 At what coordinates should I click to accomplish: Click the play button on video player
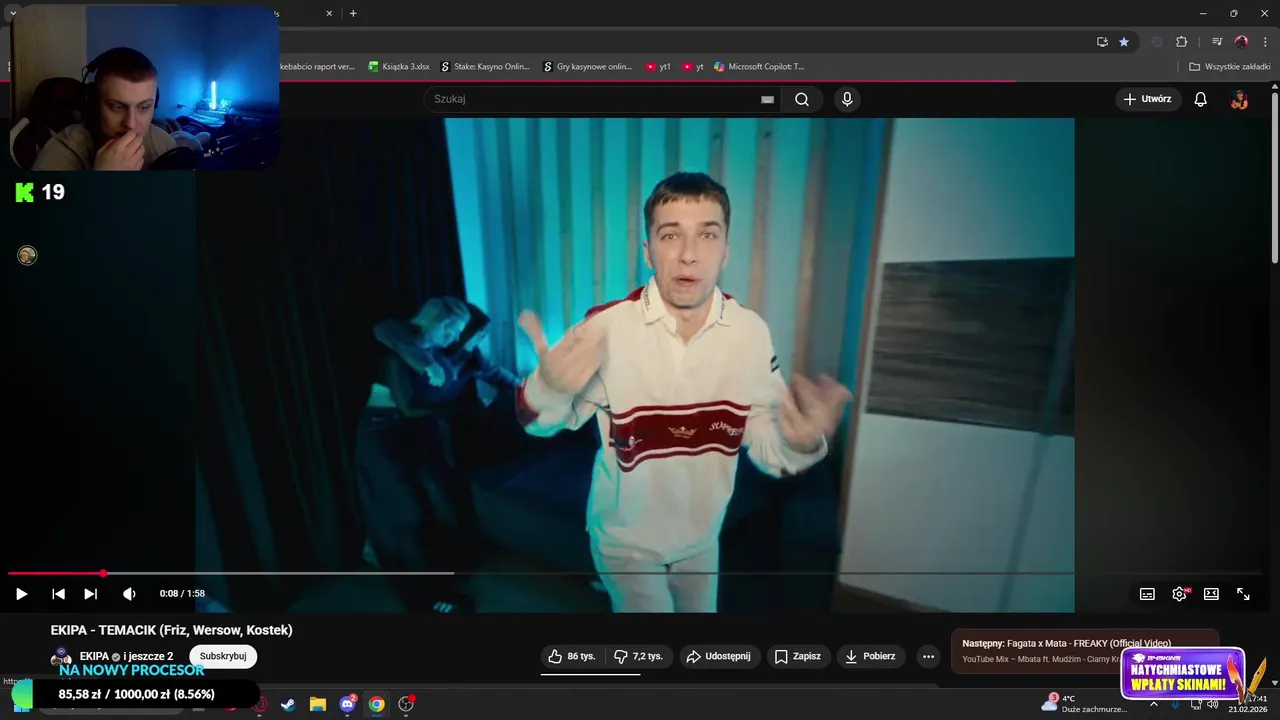click(21, 594)
